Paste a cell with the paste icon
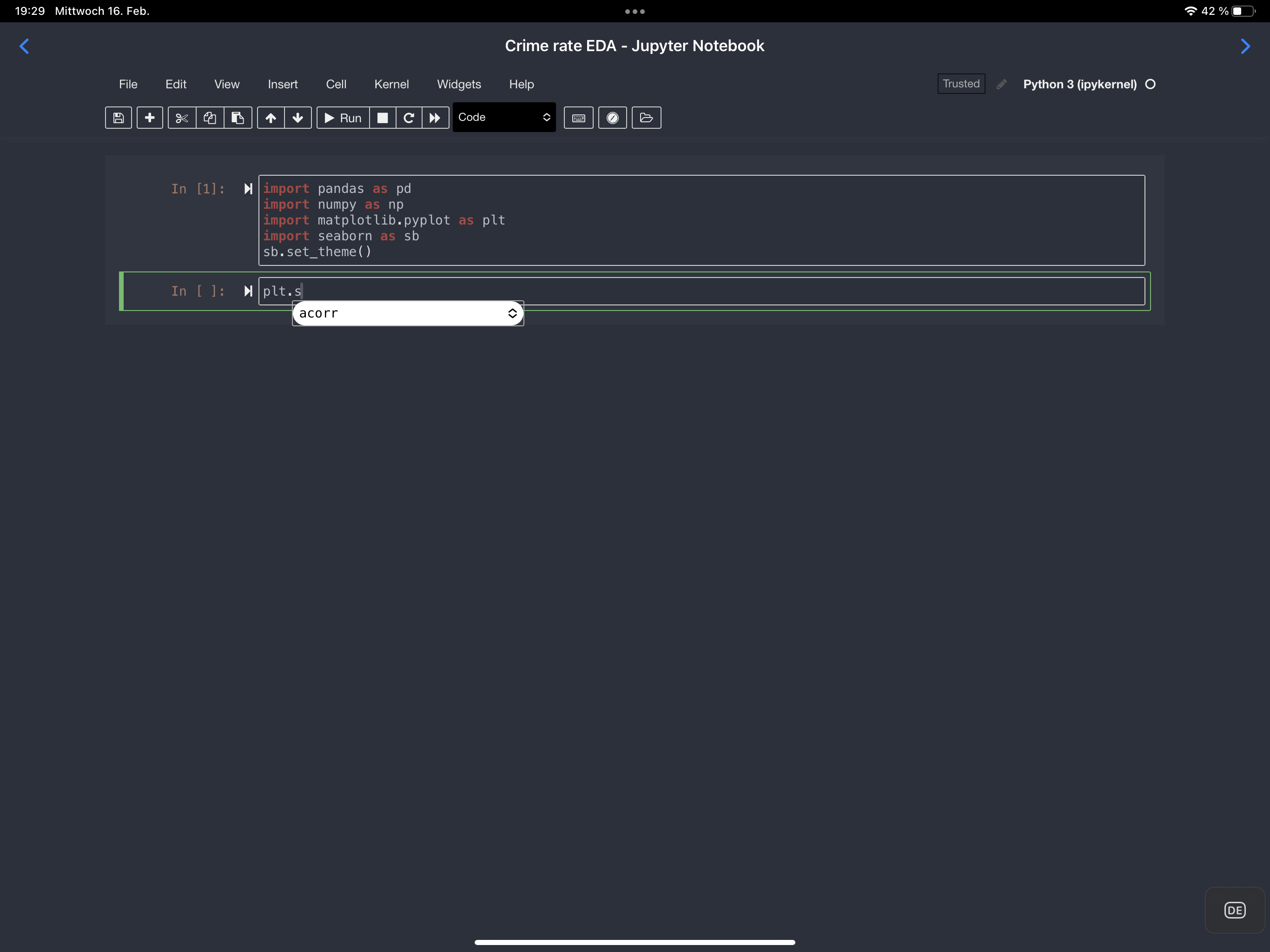Viewport: 1270px width, 952px height. [237, 118]
